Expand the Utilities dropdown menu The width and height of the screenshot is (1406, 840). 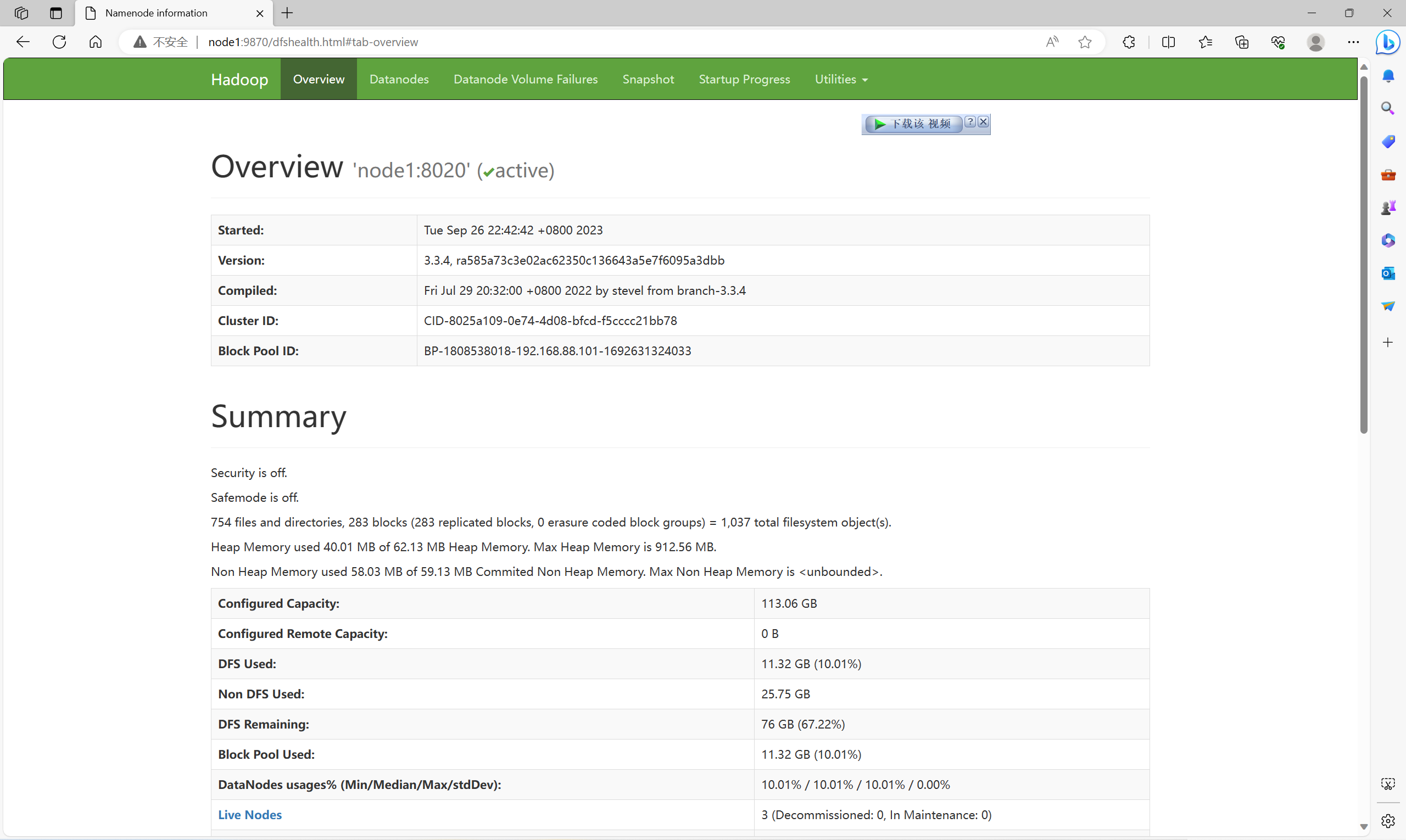[840, 79]
